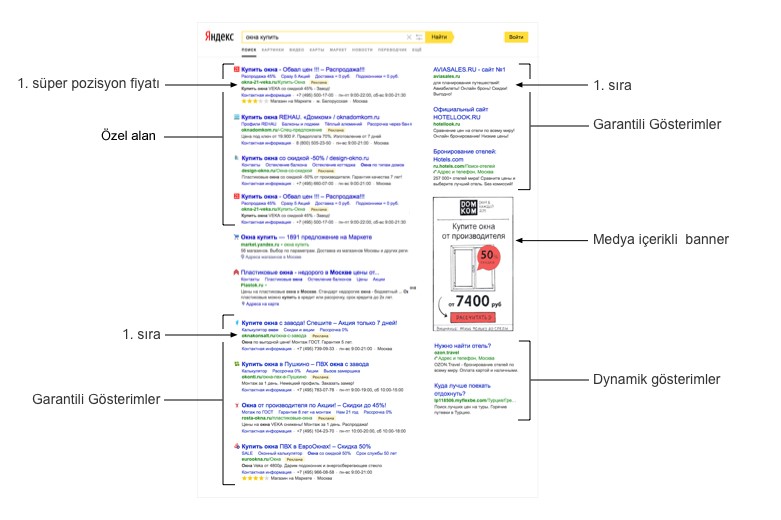Viewport: 781px width, 520px height.
Task: Click the ozon.travel green URL
Action: coord(447,353)
